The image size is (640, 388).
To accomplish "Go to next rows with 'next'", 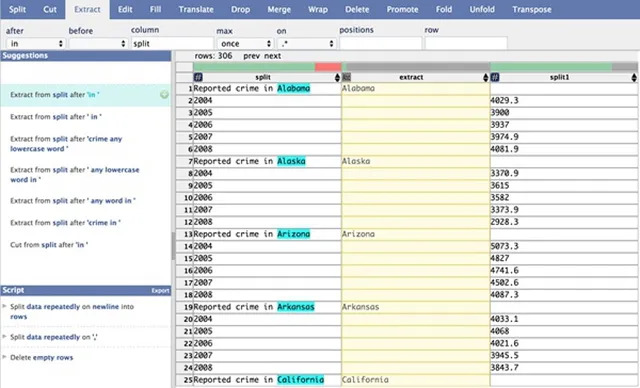I will click(273, 56).
